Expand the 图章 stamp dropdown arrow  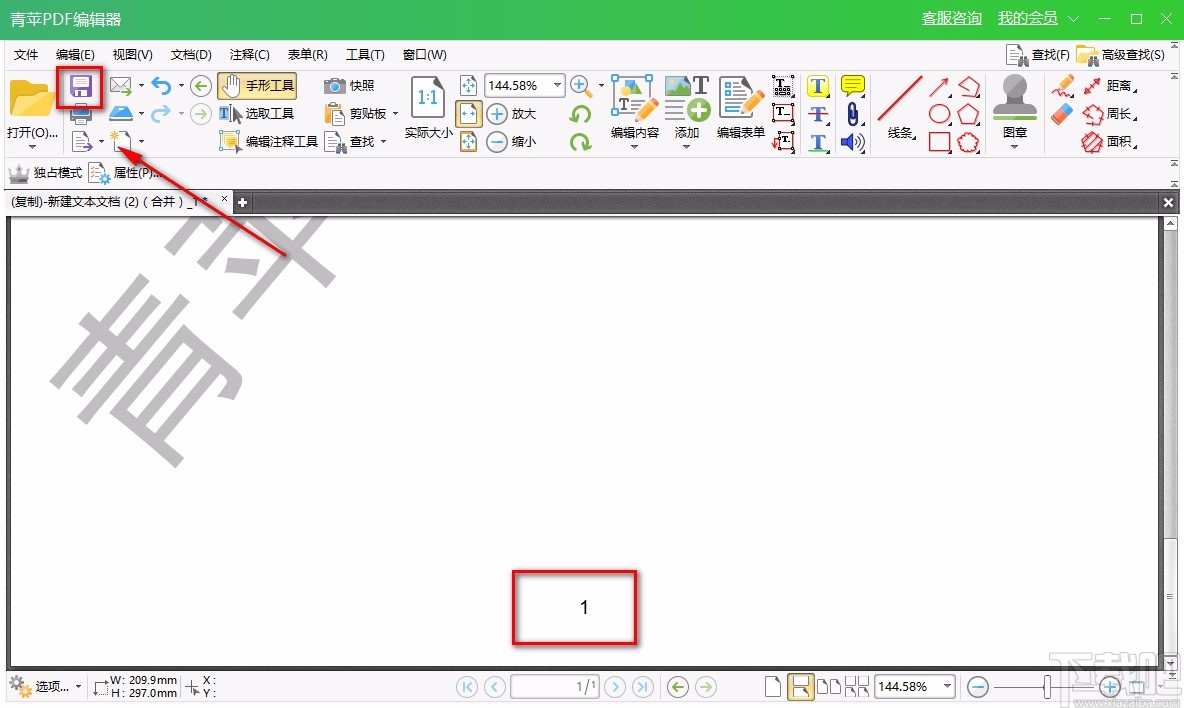(x=1014, y=147)
